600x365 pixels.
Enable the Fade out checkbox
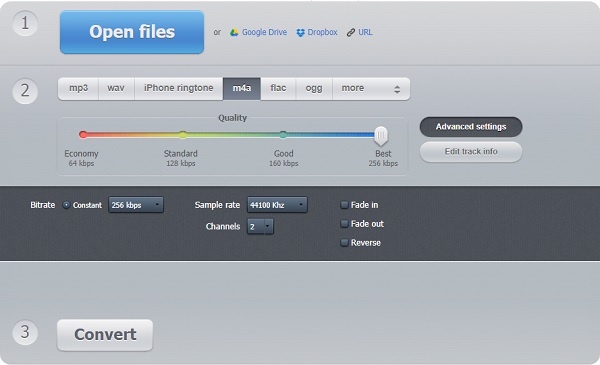[x=344, y=224]
